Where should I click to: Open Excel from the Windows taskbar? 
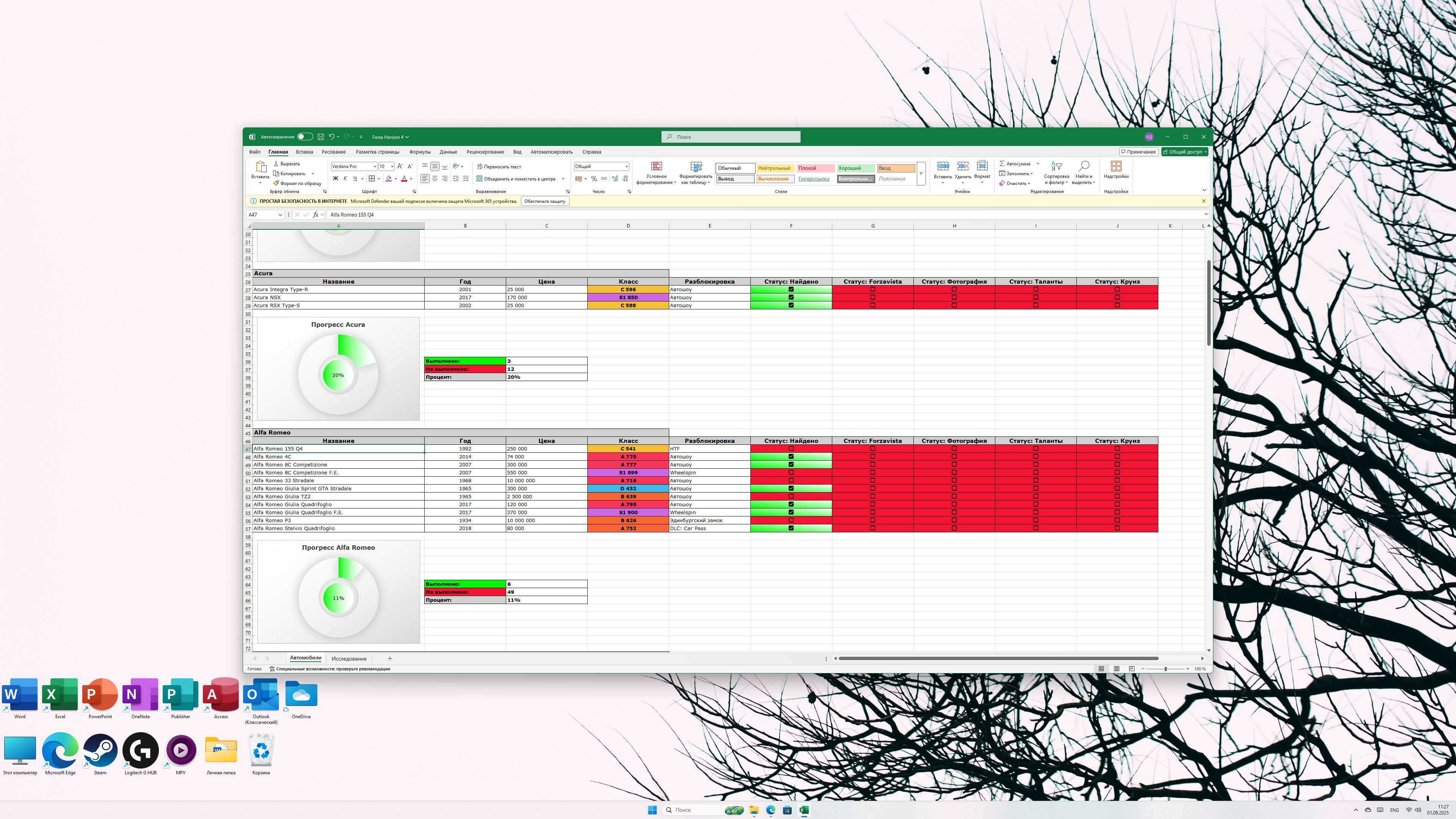click(804, 810)
